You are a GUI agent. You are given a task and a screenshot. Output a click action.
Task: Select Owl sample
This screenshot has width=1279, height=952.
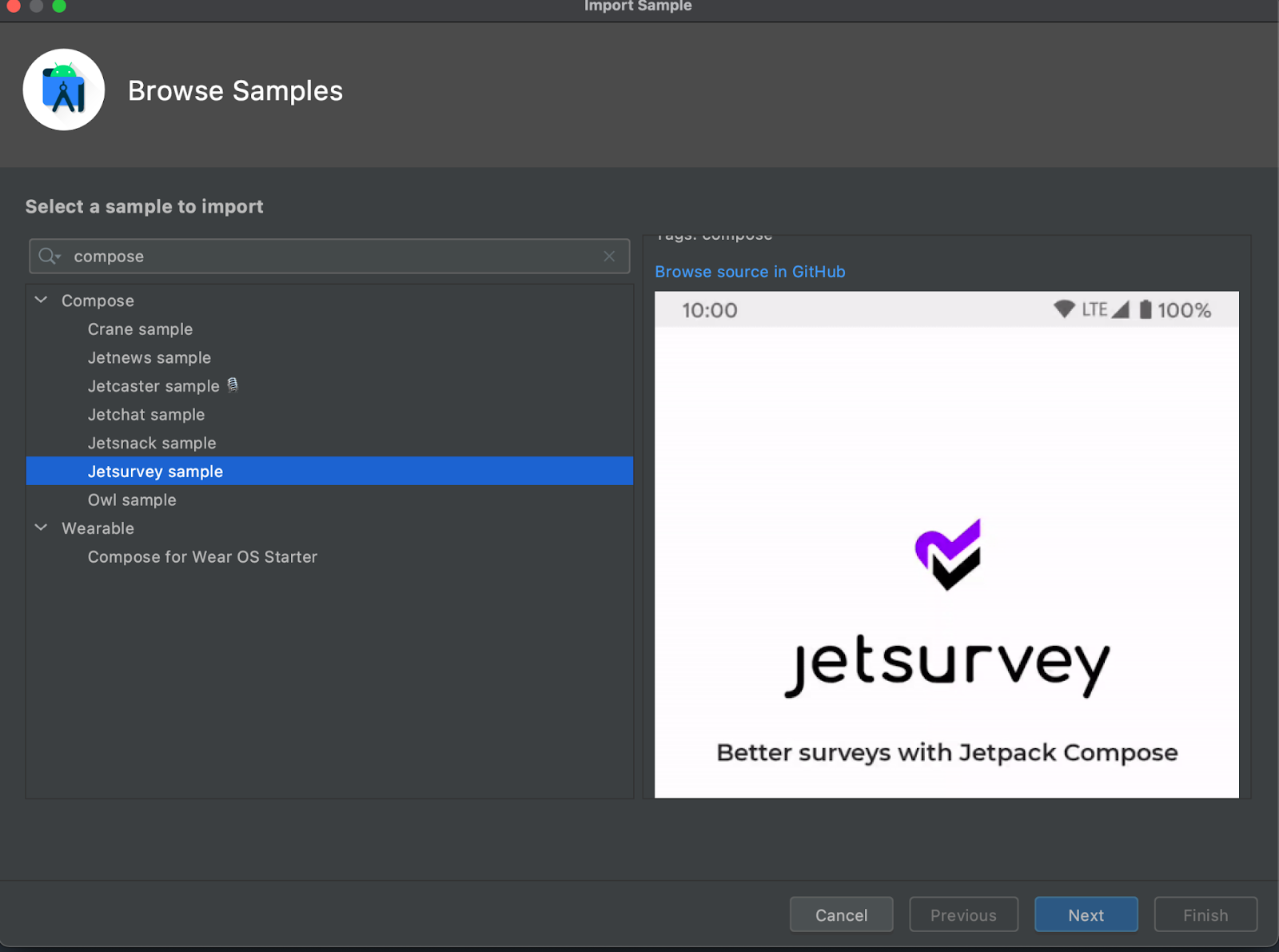132,500
